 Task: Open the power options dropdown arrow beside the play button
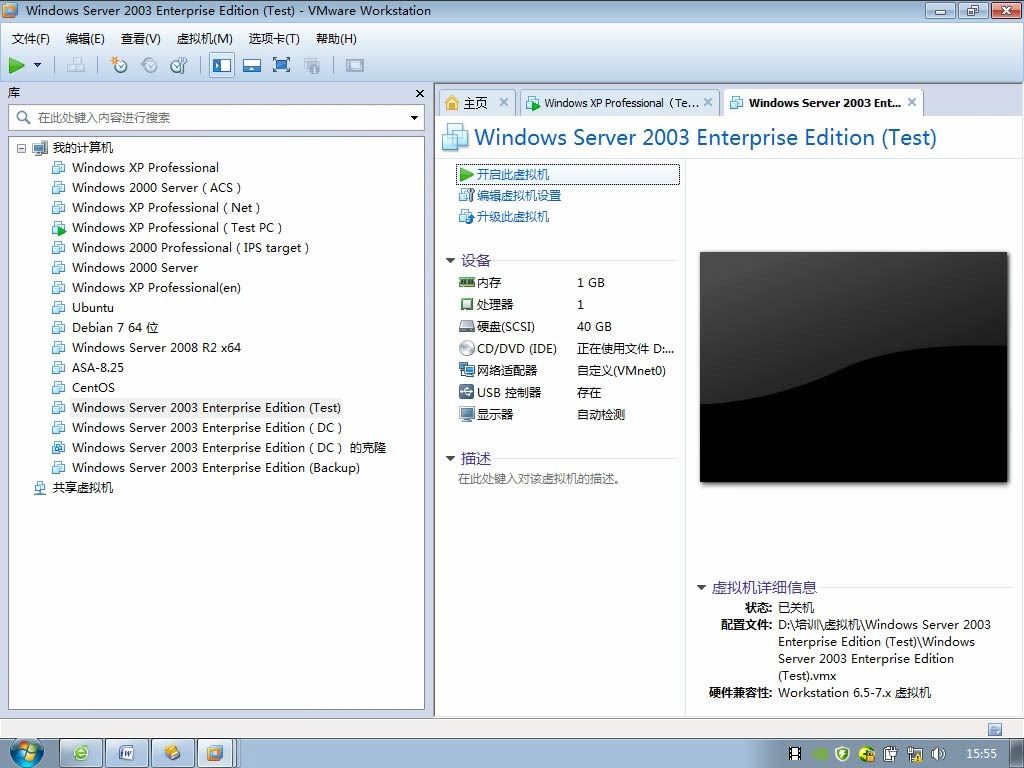point(37,65)
